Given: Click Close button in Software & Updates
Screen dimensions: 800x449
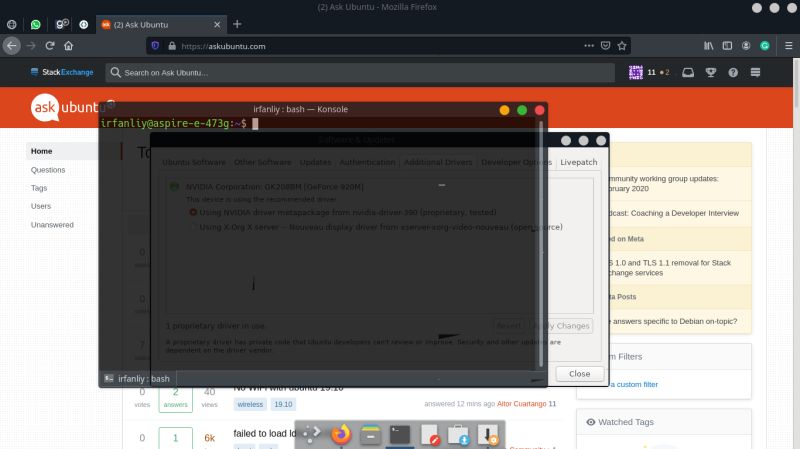Looking at the screenshot, I should tap(580, 374).
